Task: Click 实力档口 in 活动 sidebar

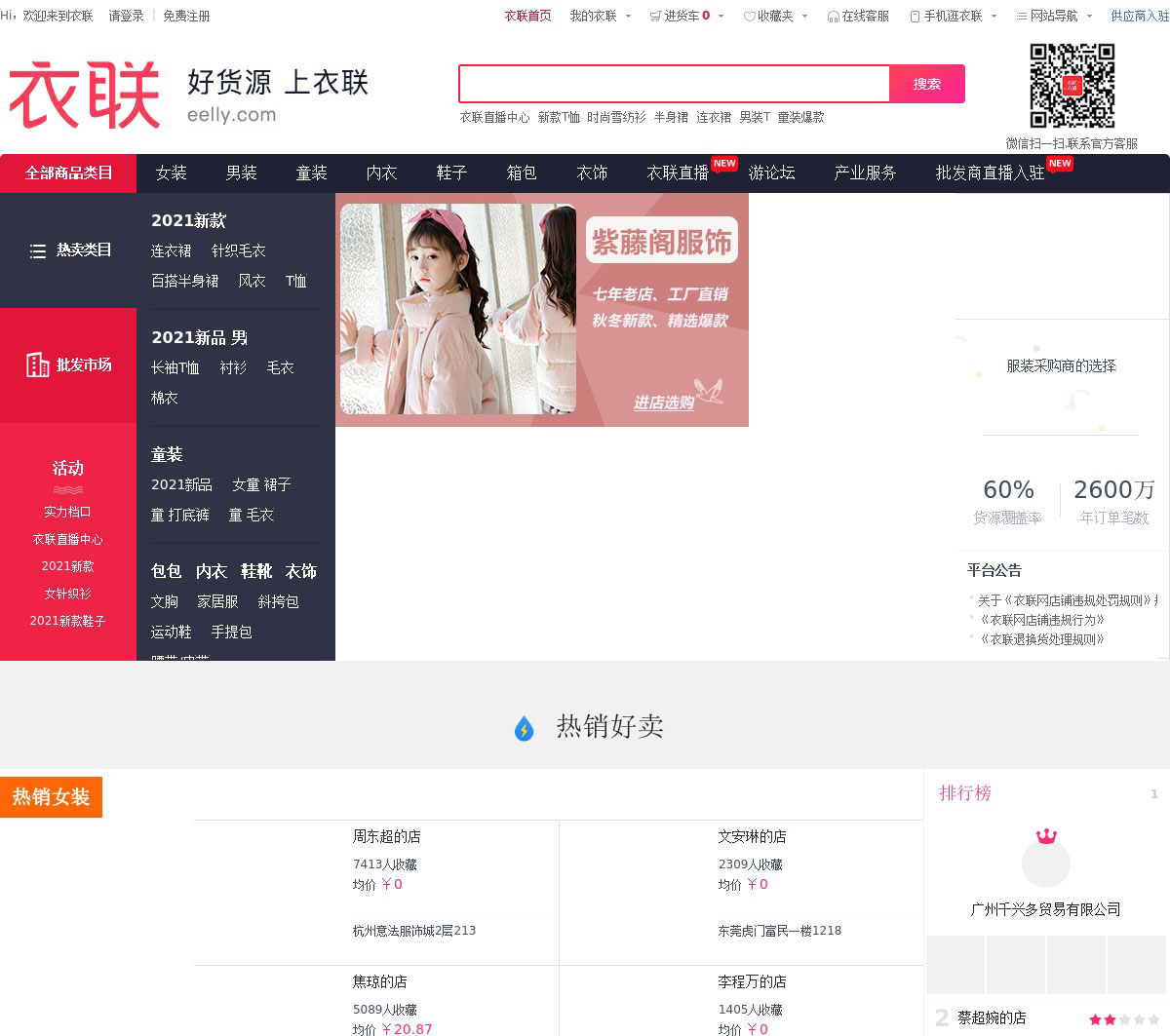Action: pos(67,513)
